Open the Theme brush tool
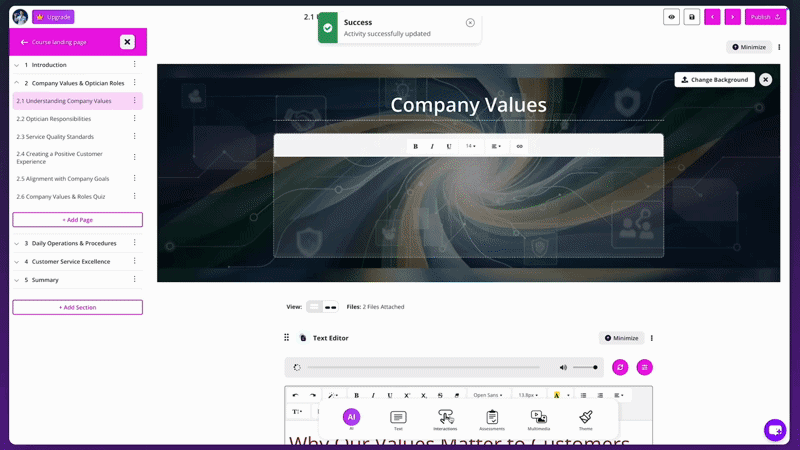800x450 pixels. point(586,420)
